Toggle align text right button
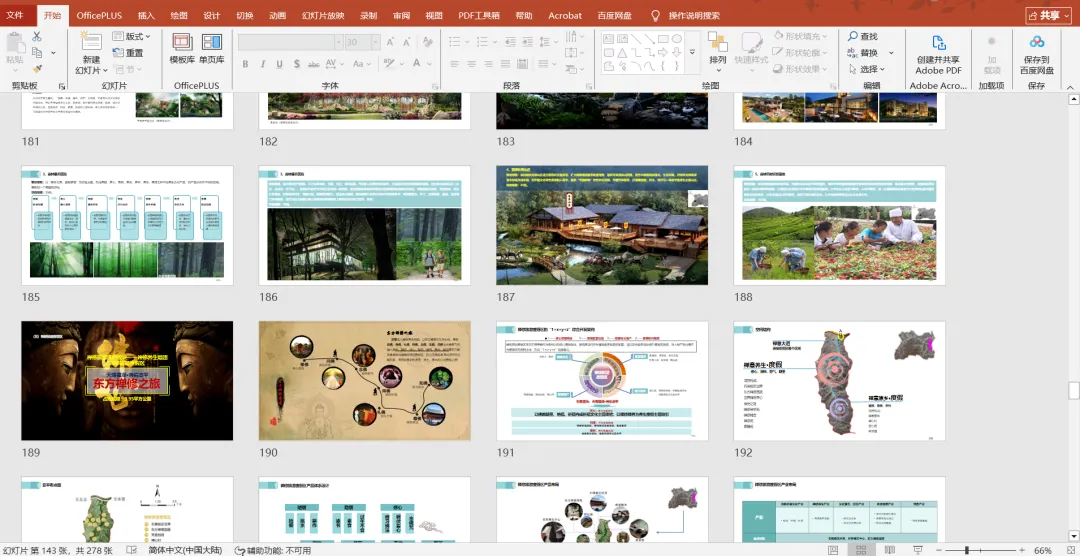 [x=489, y=64]
